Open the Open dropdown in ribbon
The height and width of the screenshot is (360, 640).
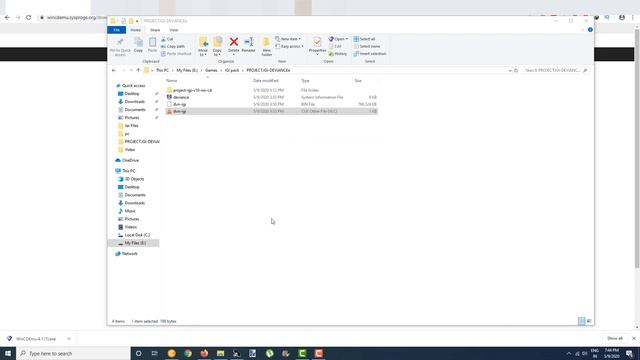point(338,39)
